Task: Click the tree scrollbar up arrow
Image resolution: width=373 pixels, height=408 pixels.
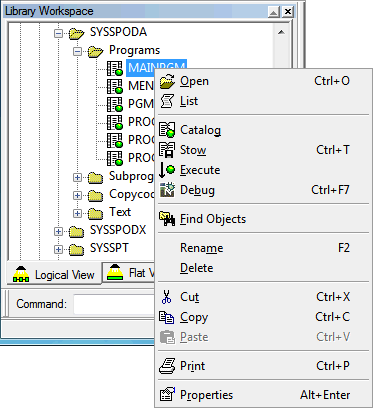Action: [281, 32]
